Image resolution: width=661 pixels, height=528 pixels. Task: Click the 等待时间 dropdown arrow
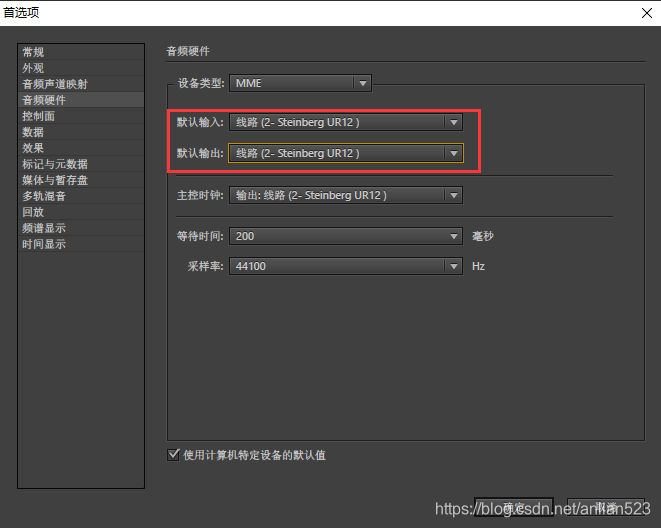(454, 236)
